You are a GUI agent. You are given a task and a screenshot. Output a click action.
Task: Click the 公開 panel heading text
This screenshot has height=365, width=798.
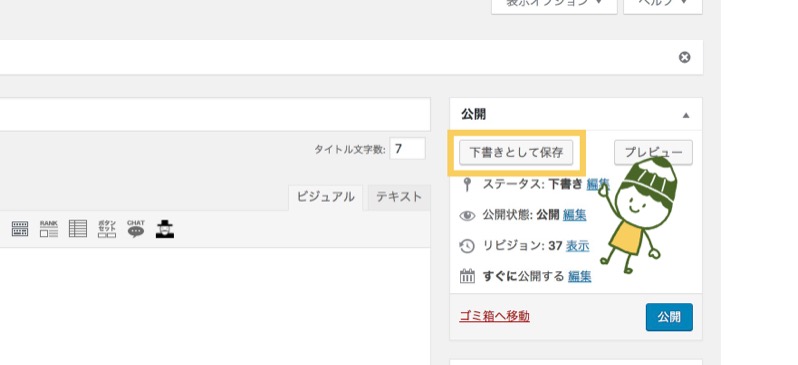pos(473,115)
